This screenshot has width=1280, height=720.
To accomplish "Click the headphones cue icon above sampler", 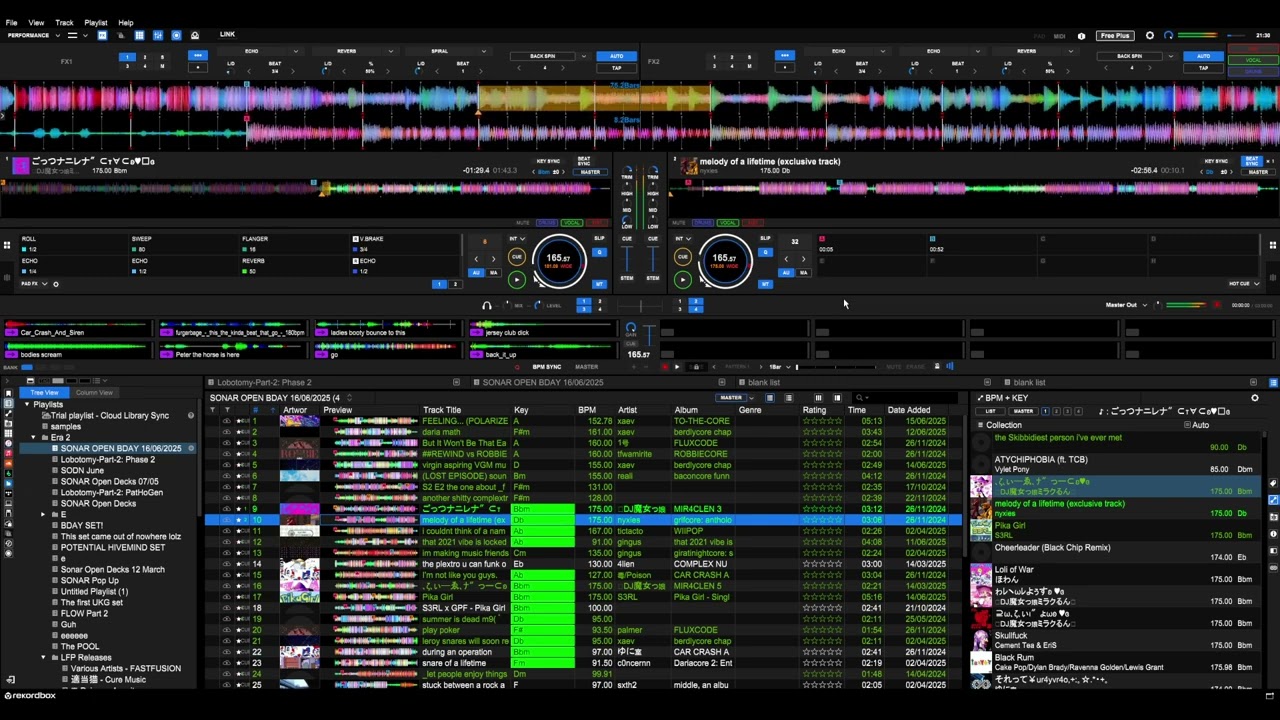I will coord(487,306).
